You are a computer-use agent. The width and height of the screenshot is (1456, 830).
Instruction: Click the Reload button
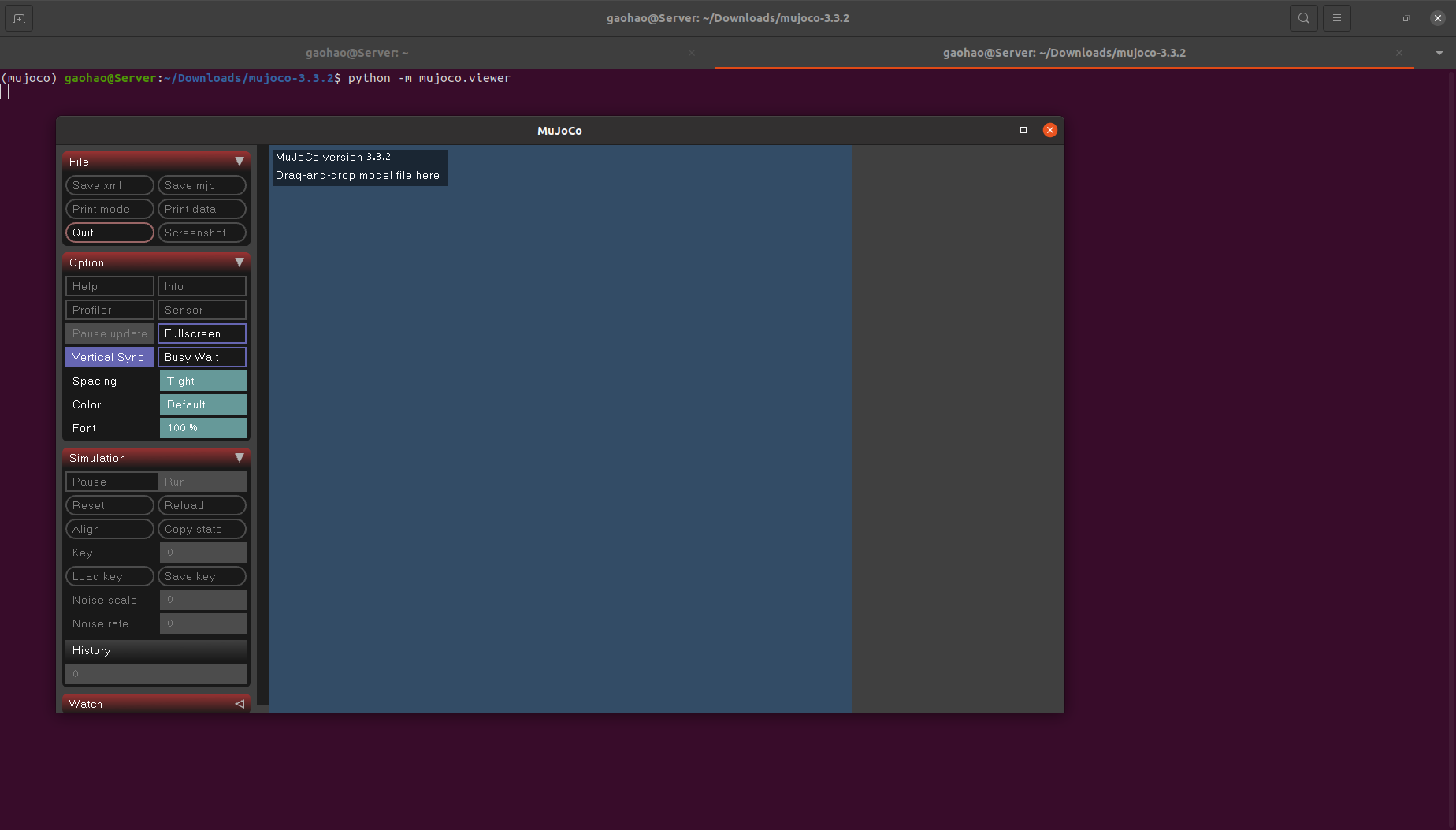click(x=202, y=505)
